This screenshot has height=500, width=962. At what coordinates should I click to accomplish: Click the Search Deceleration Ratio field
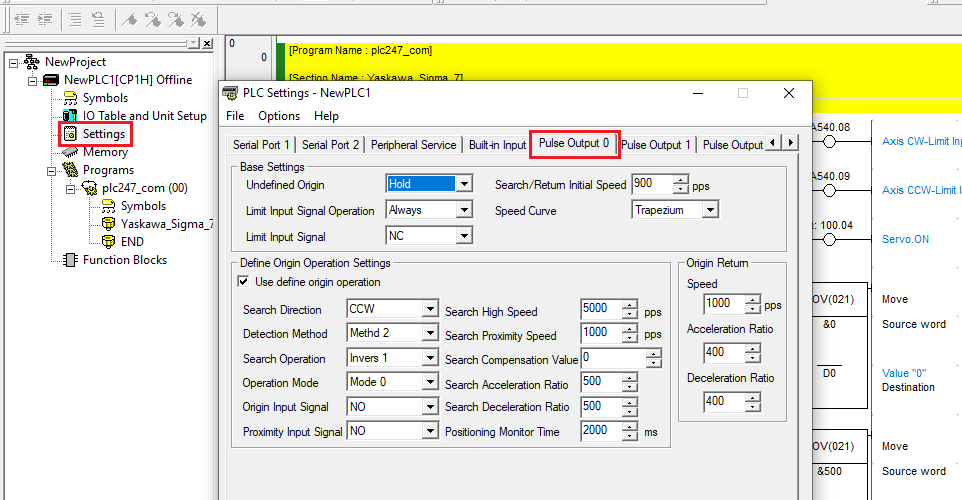coord(601,407)
